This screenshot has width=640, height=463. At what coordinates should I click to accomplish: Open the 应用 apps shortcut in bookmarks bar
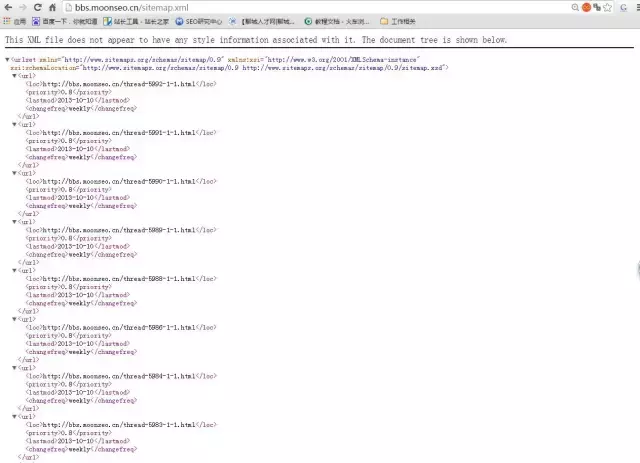pyautogui.click(x=15, y=21)
